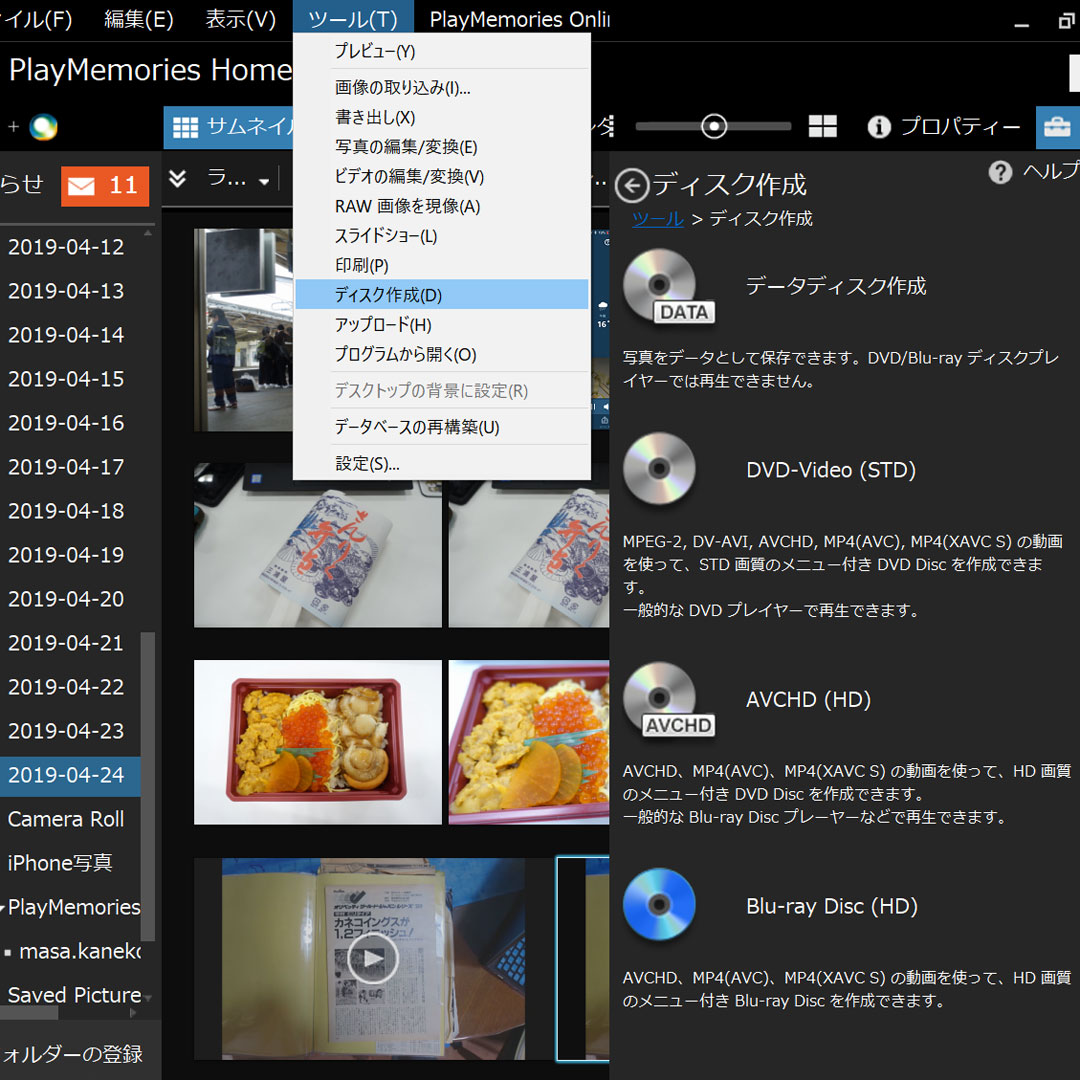The height and width of the screenshot is (1080, 1080).
Task: Choose 写真の編集/変換(E) menu entry
Action: point(442,147)
